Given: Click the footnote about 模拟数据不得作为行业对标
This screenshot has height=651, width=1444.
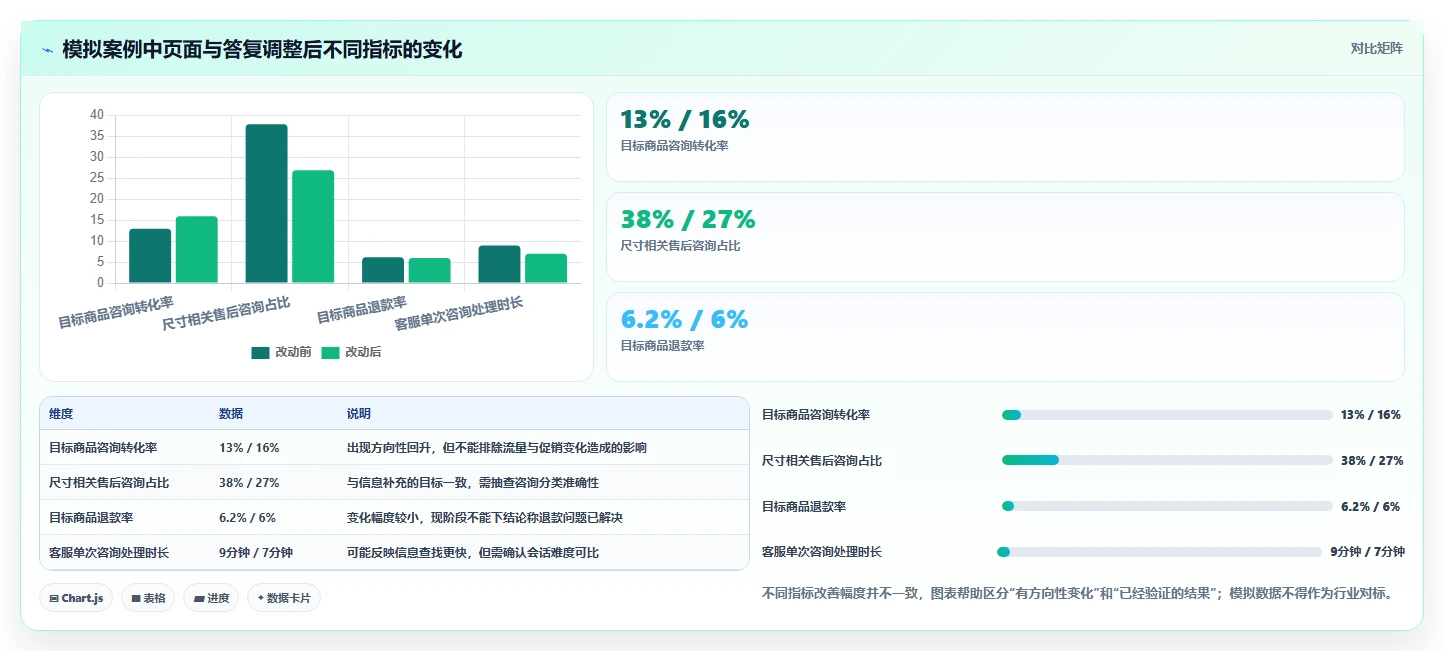Looking at the screenshot, I should click(1077, 594).
